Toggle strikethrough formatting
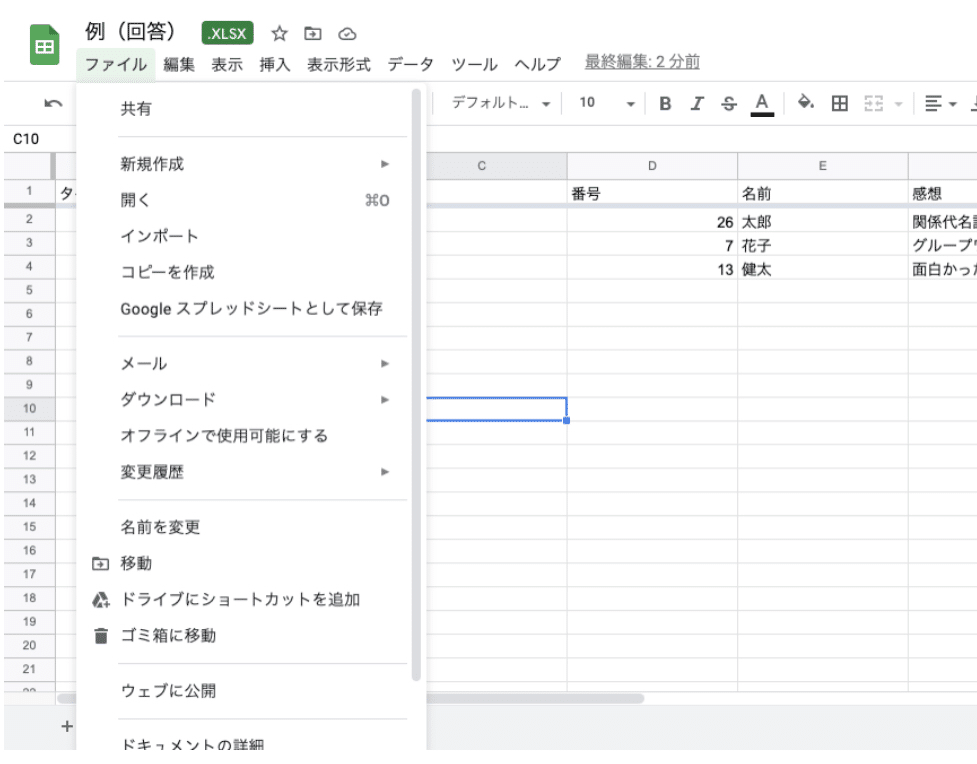This screenshot has height=764, width=977. (x=729, y=102)
